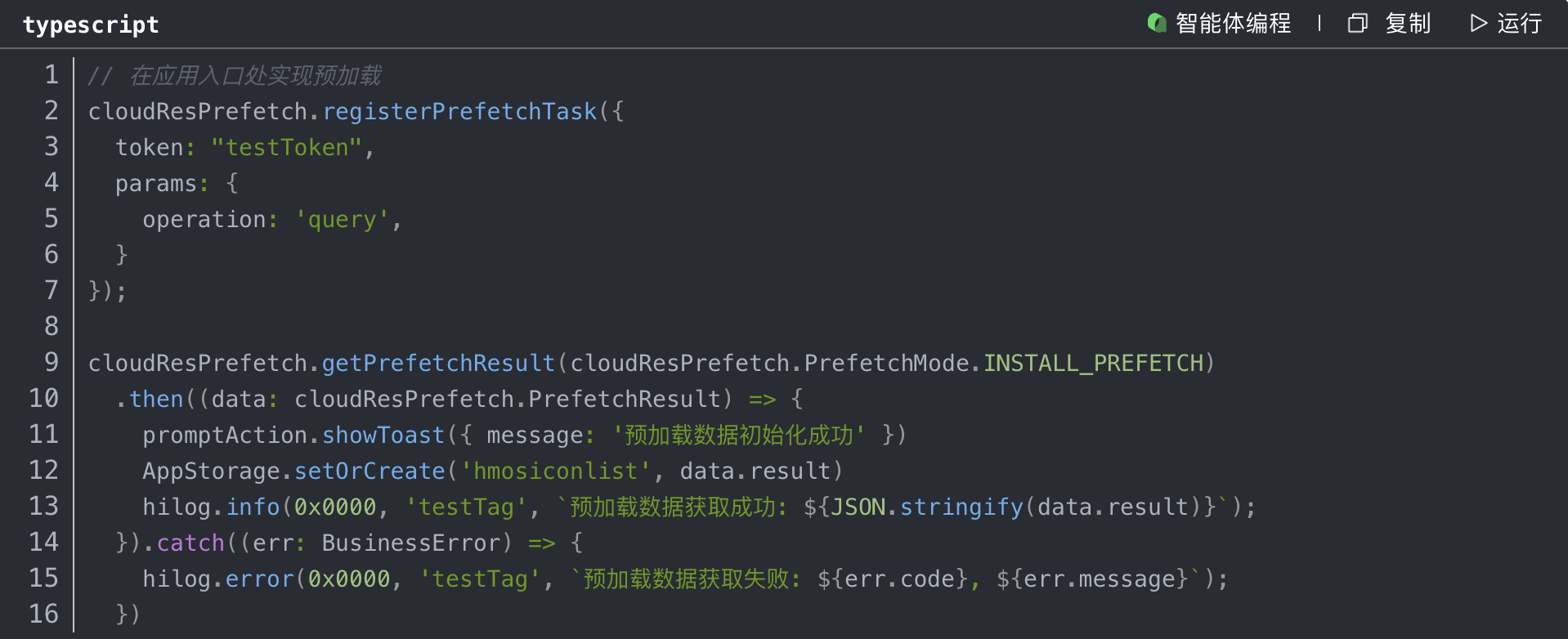
Task: Click the showToast method name
Action: point(383,435)
